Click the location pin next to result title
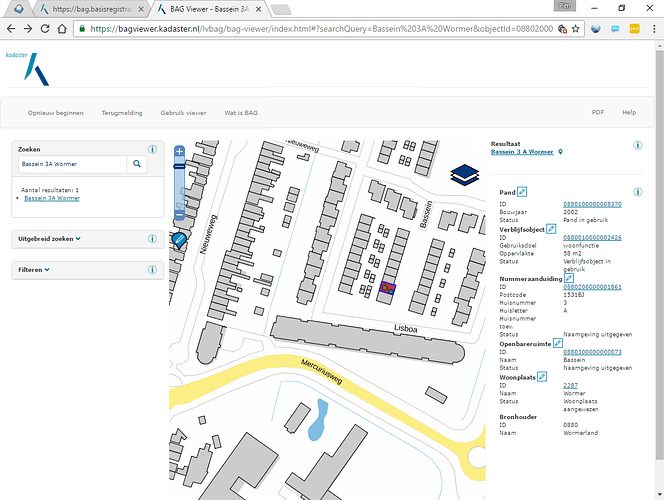The image size is (664, 500). click(x=561, y=153)
